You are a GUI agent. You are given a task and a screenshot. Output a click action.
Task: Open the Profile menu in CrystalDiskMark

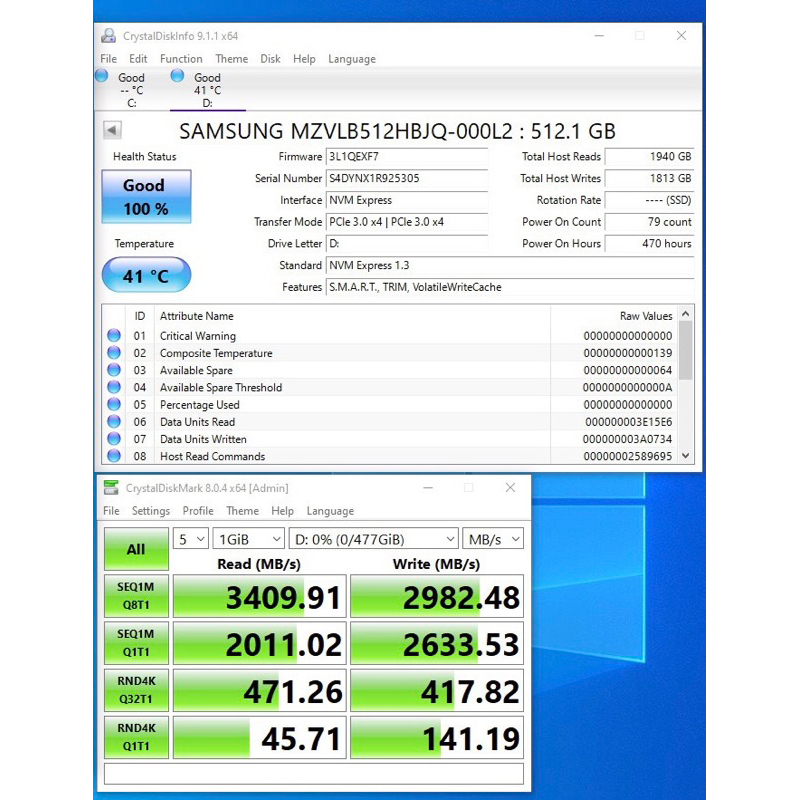coord(198,511)
